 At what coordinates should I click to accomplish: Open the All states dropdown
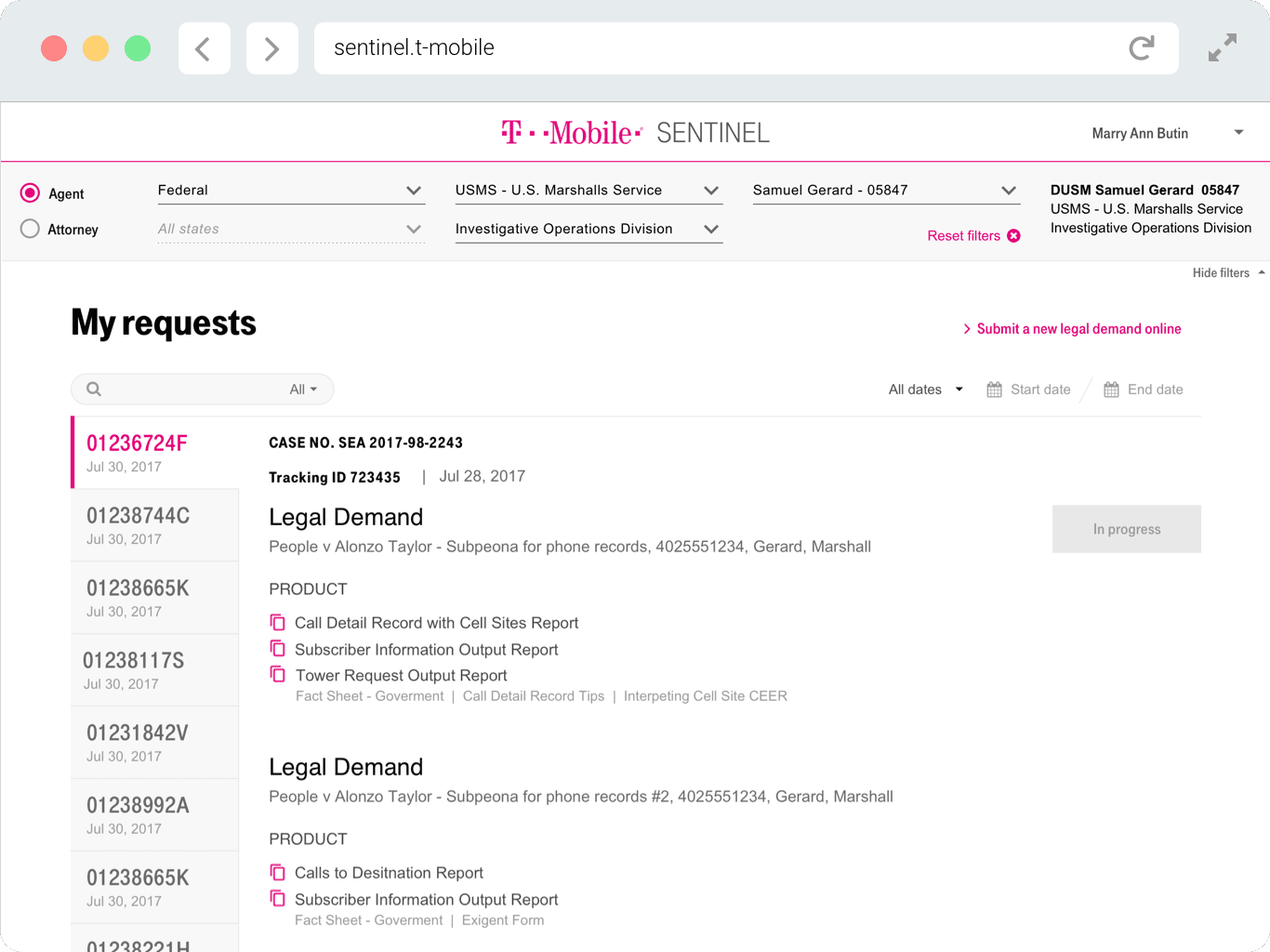pos(291,229)
